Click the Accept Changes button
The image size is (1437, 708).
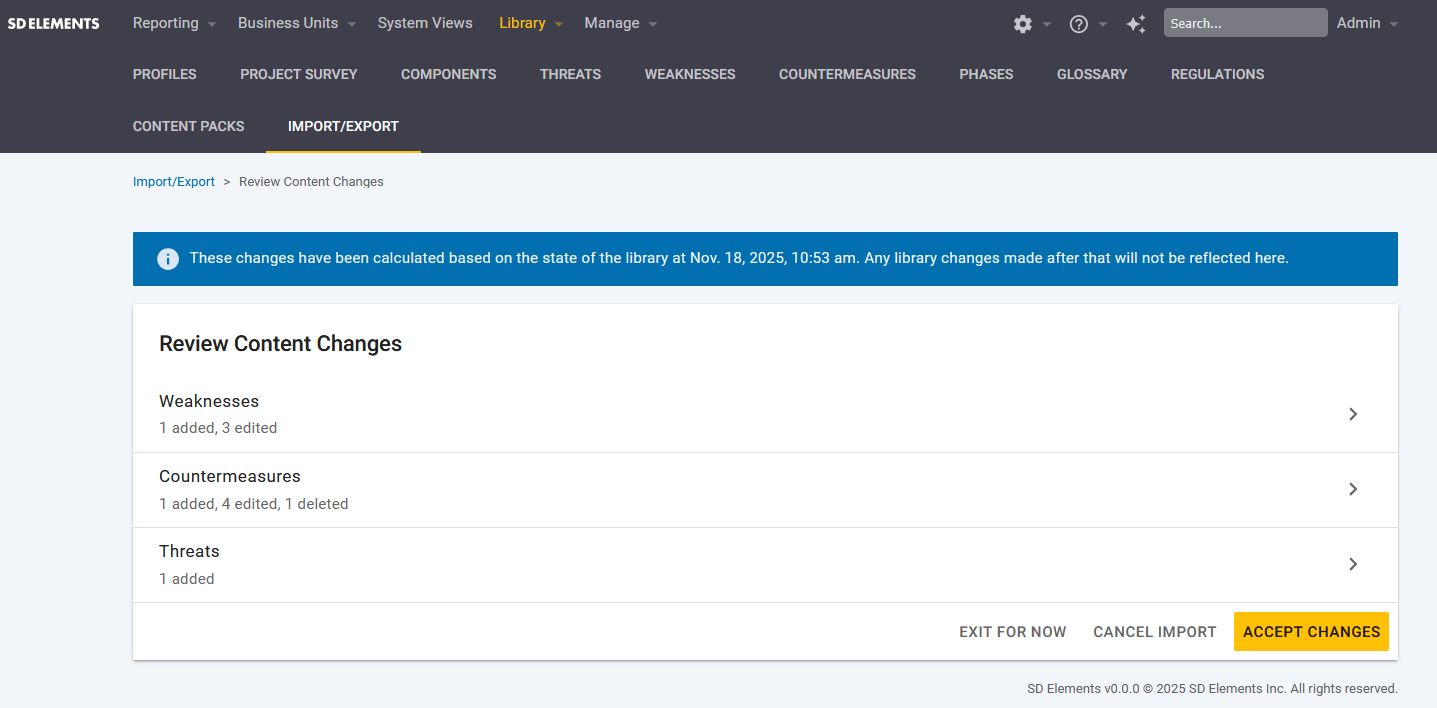click(x=1310, y=632)
